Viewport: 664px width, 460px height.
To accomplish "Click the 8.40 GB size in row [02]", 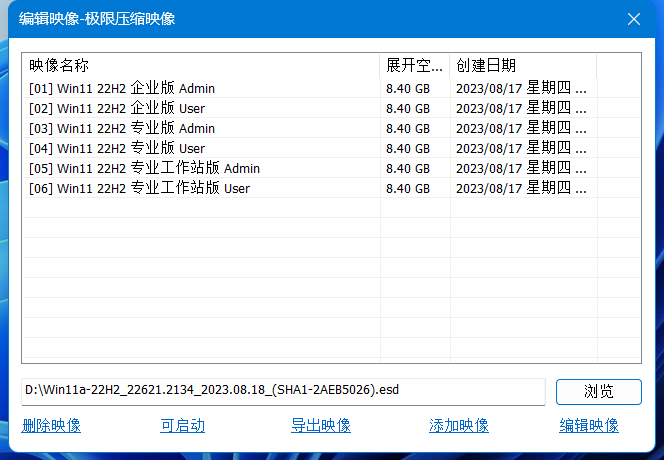I will 408,108.
